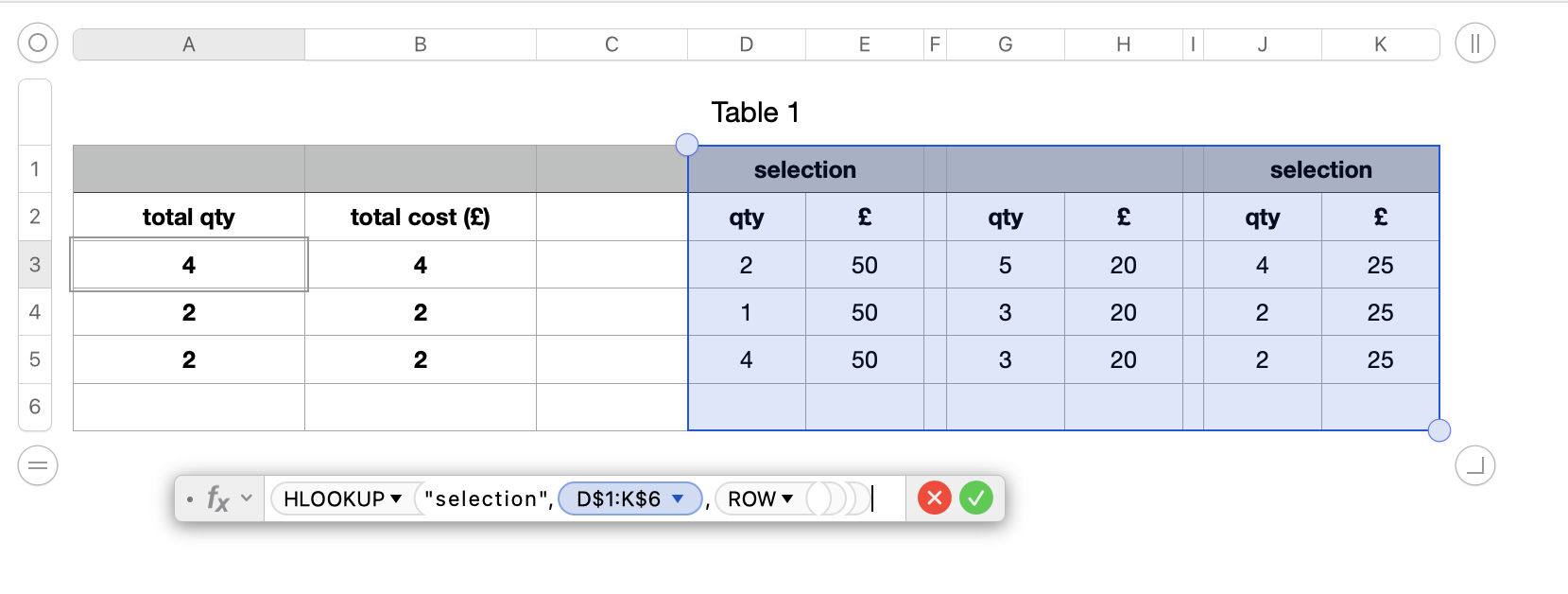Image resolution: width=1568 pixels, height=594 pixels.
Task: Open the D$1:K$6 range reference dropdown
Action: [678, 498]
